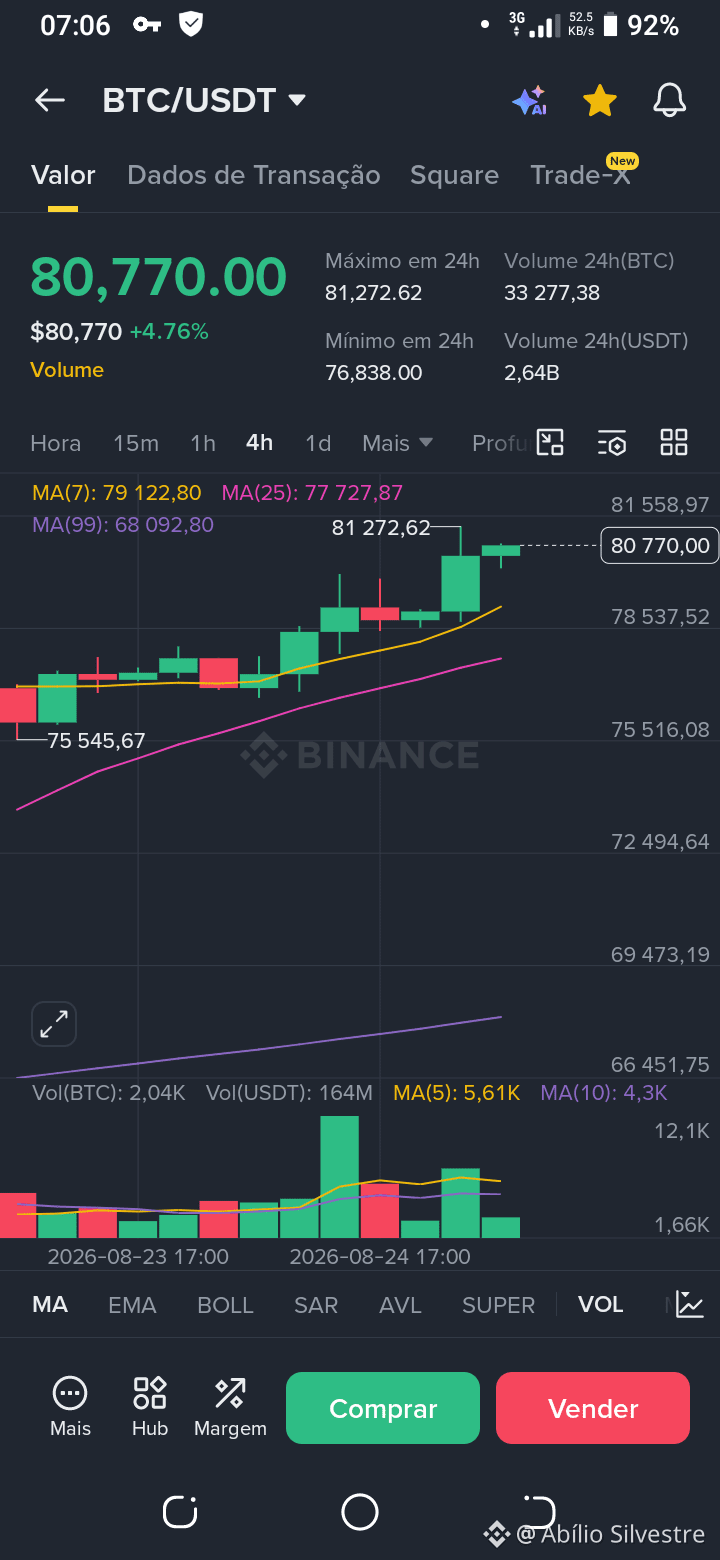The image size is (720, 1560).
Task: Tap the Vol(BTC): 2,04K label
Action: (x=109, y=1093)
